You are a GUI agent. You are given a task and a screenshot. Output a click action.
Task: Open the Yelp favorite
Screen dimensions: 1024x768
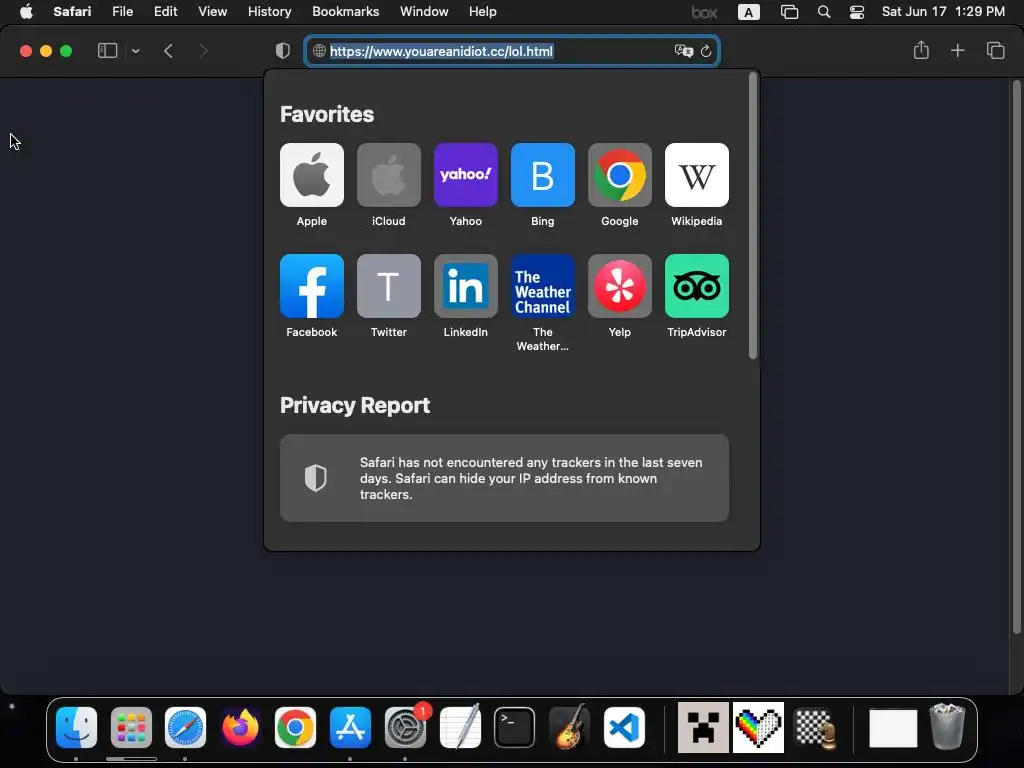[x=620, y=286]
